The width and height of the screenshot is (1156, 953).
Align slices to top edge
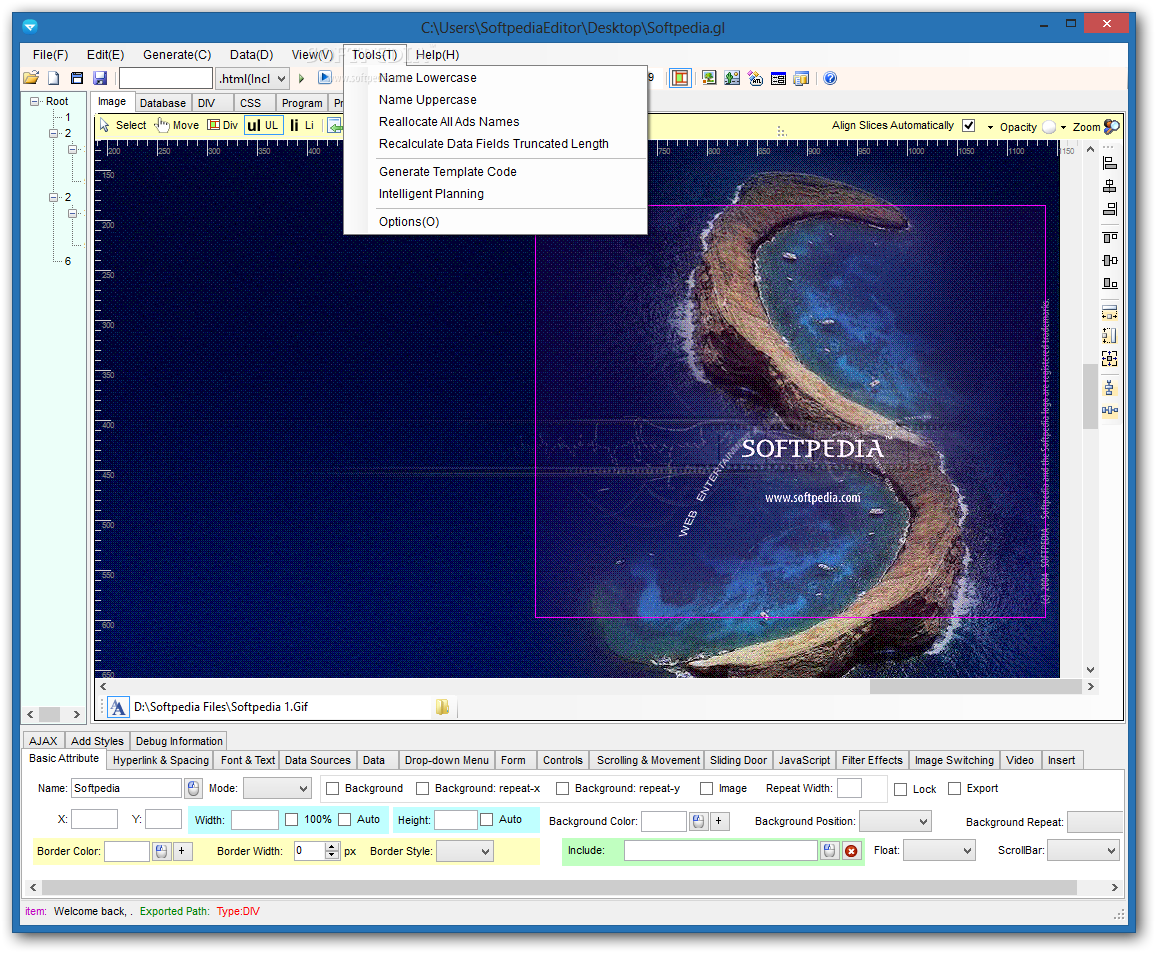click(1110, 237)
